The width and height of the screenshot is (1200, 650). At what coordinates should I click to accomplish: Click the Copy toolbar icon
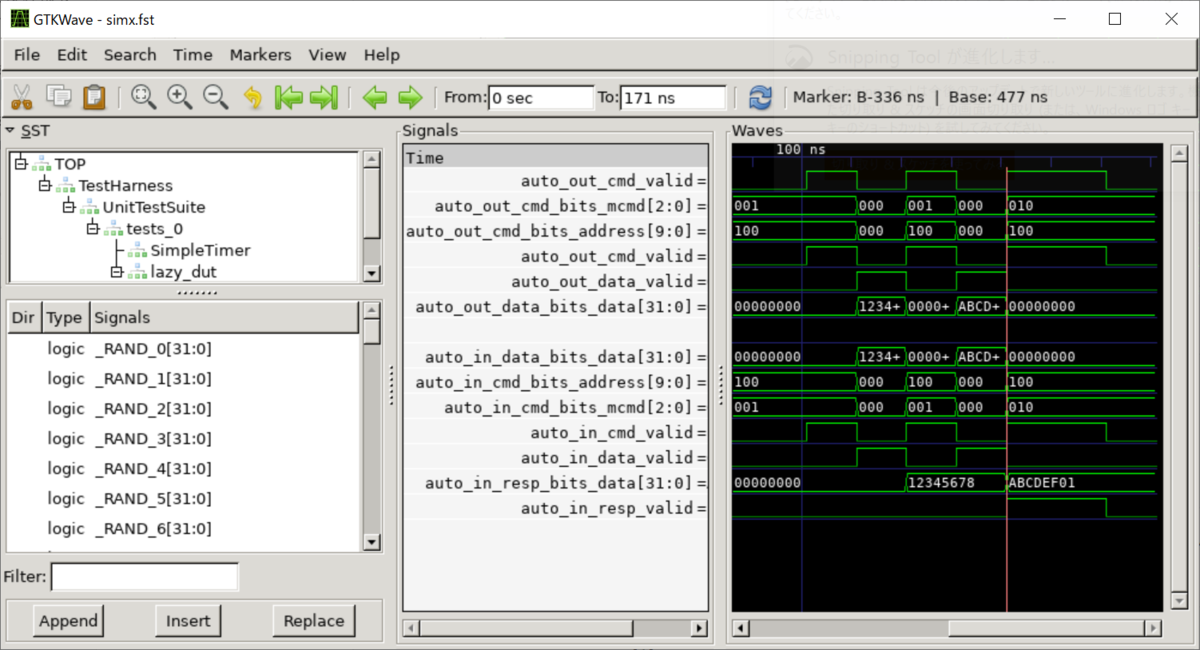point(59,97)
